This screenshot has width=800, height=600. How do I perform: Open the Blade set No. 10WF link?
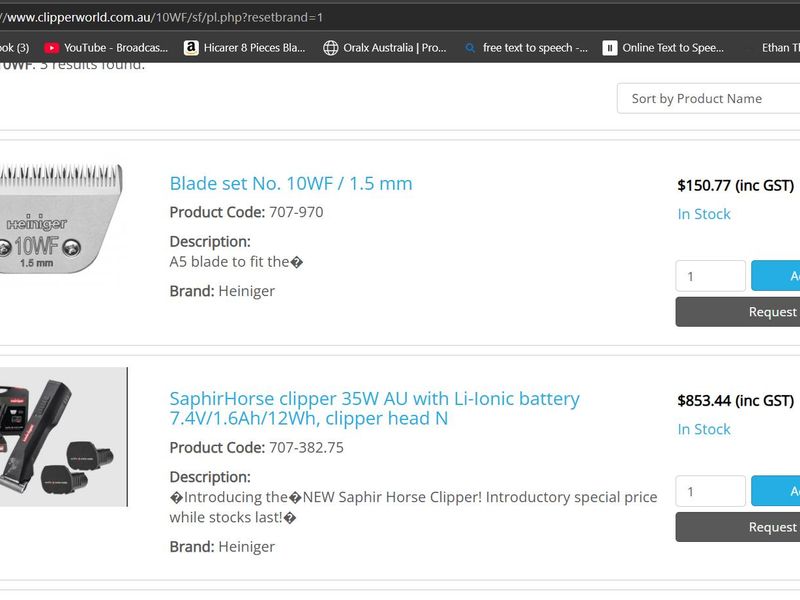(291, 183)
